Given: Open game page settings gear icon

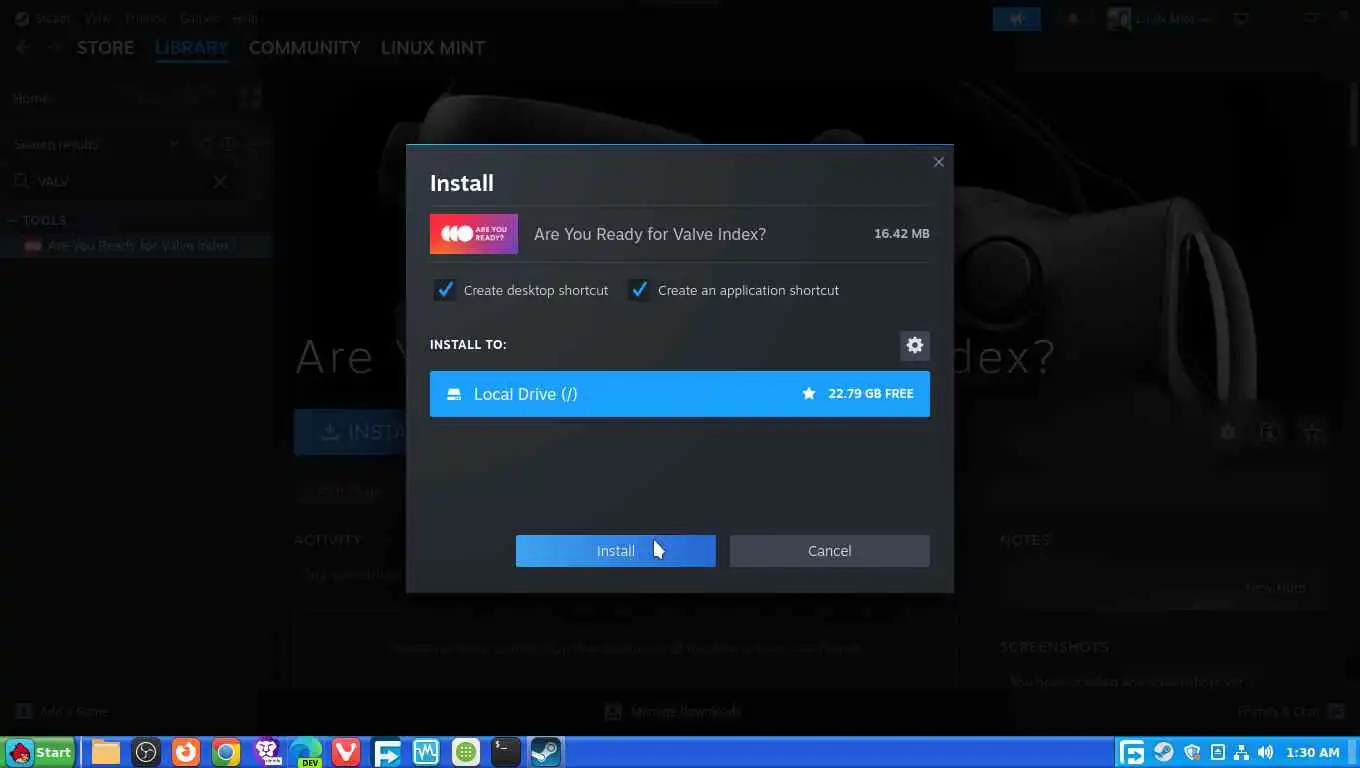Looking at the screenshot, I should pos(1228,432).
